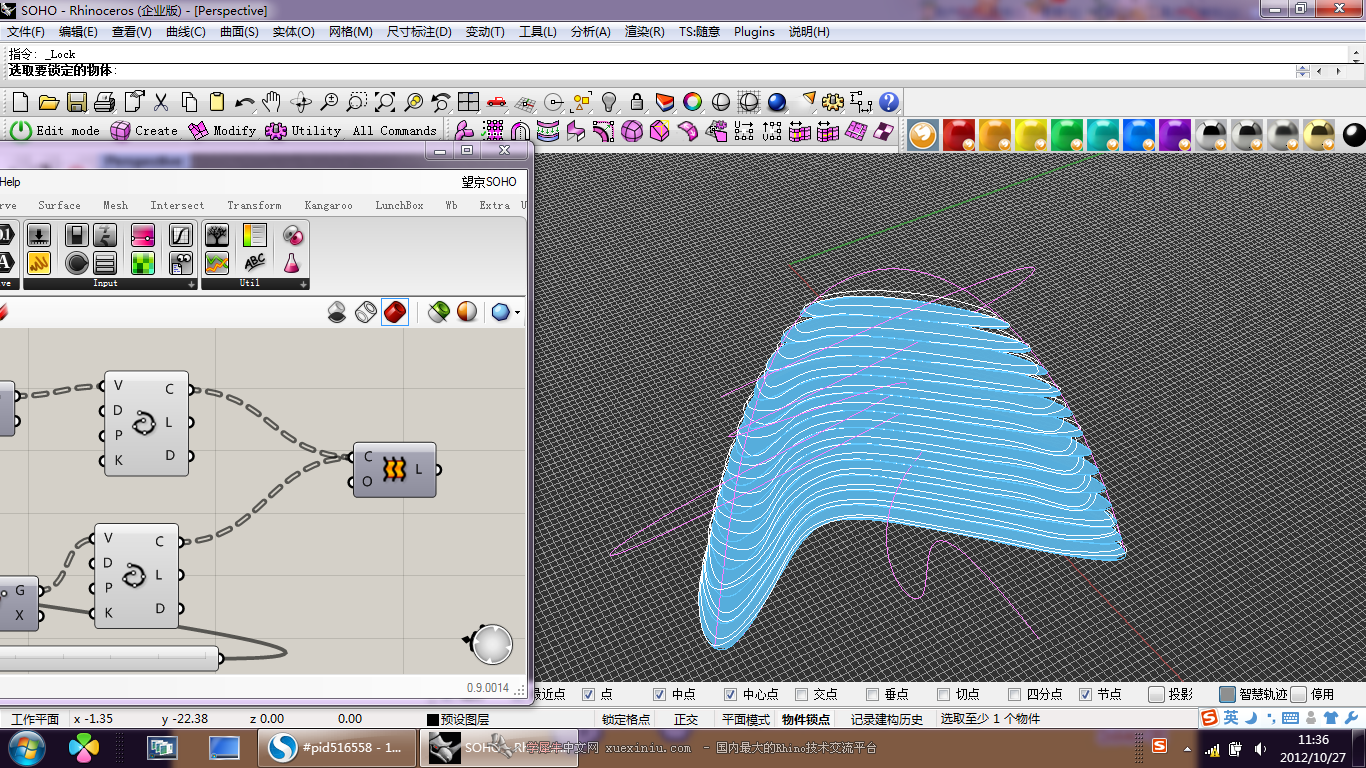The height and width of the screenshot is (768, 1366).
Task: Switch to the Transform tab in Grasshopper
Action: point(254,205)
